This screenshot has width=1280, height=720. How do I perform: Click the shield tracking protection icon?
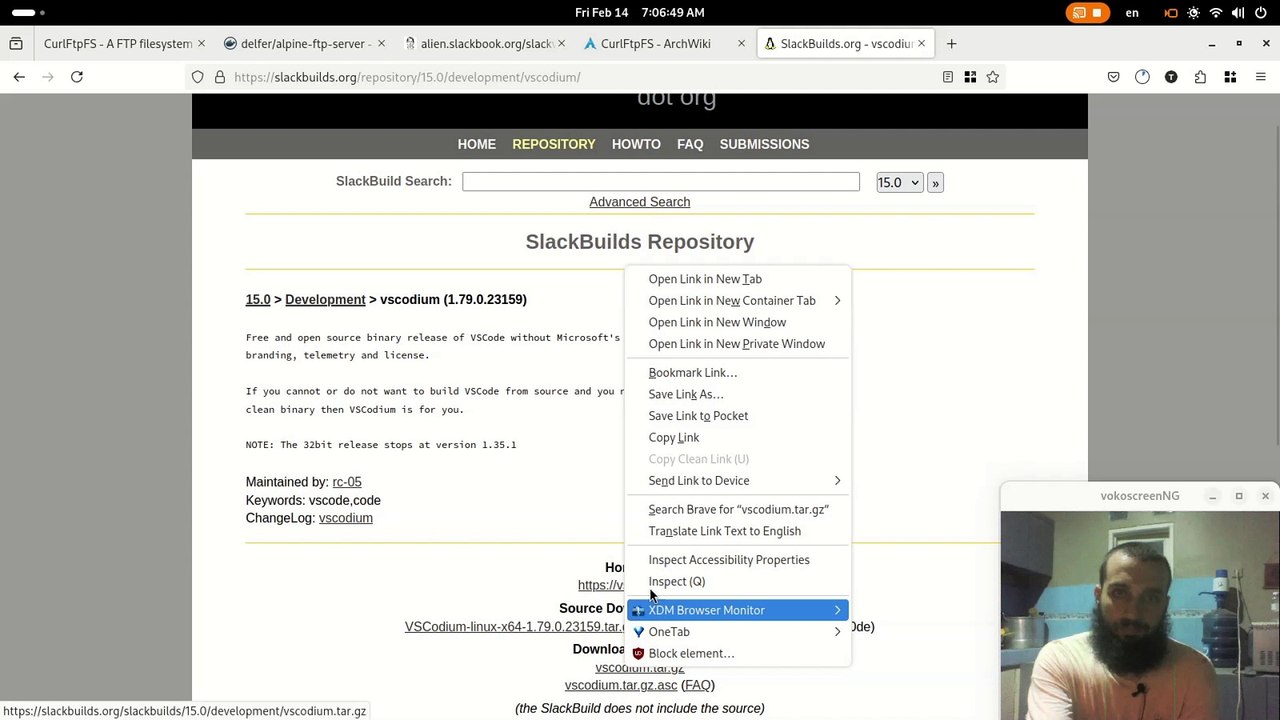(198, 77)
